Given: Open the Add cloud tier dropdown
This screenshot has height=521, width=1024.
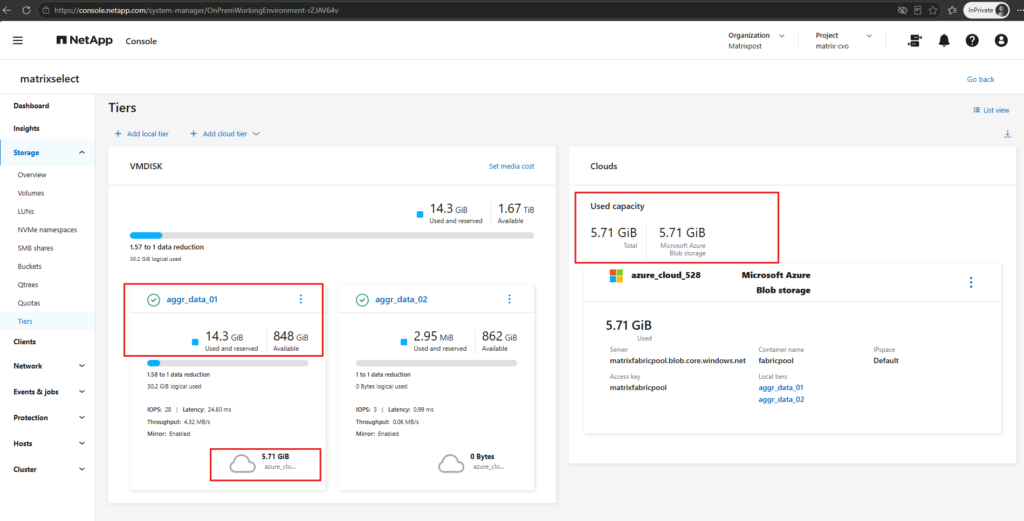Looking at the screenshot, I should (x=225, y=134).
